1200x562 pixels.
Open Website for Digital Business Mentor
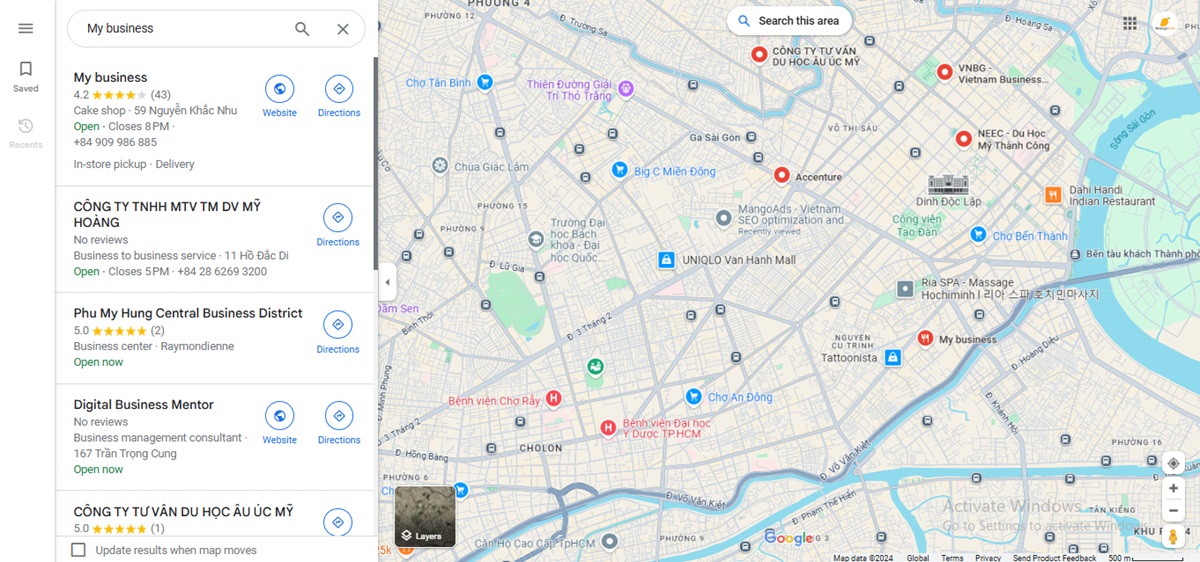point(279,424)
